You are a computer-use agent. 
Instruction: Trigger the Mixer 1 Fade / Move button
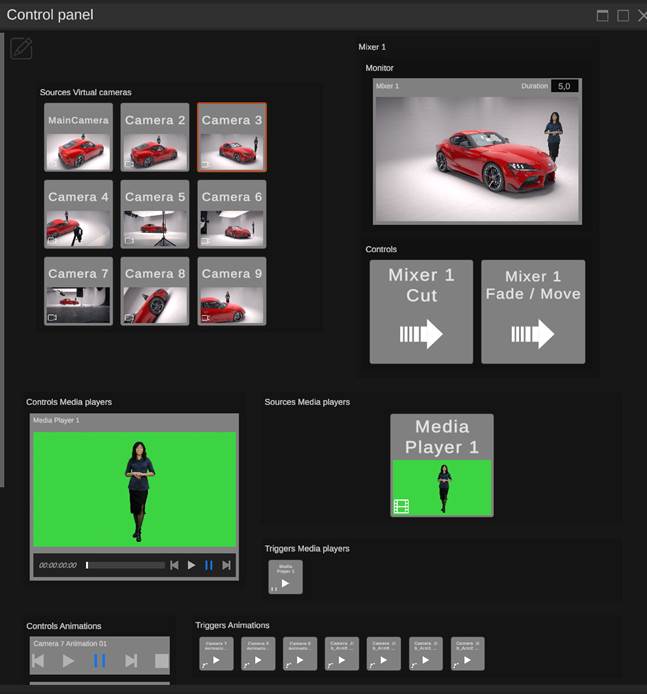click(533, 312)
